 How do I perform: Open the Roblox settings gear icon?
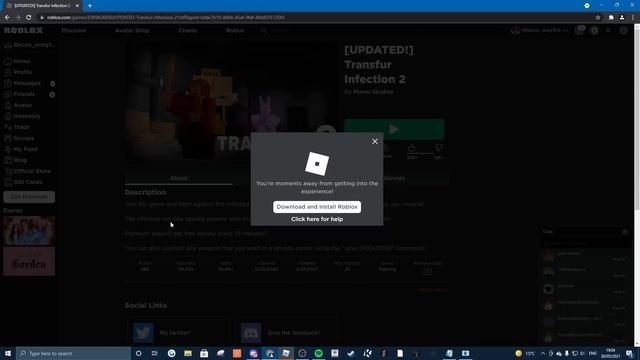623,31
